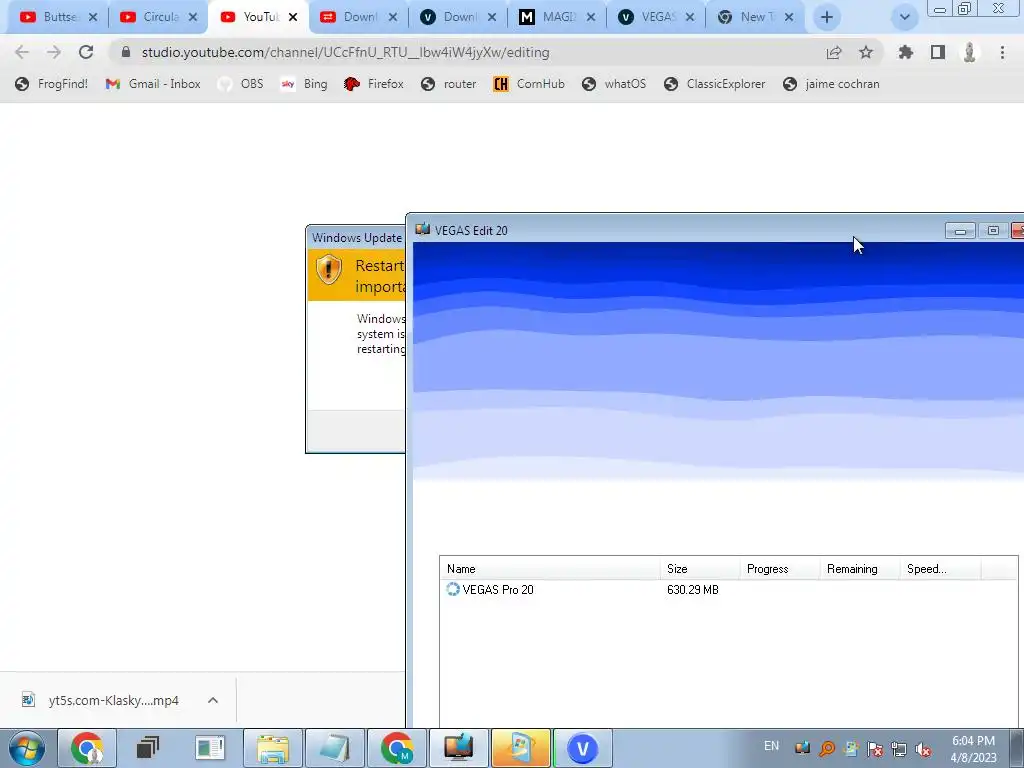Toggle the Chrome side panel icon
The height and width of the screenshot is (768, 1024).
pos(938,52)
